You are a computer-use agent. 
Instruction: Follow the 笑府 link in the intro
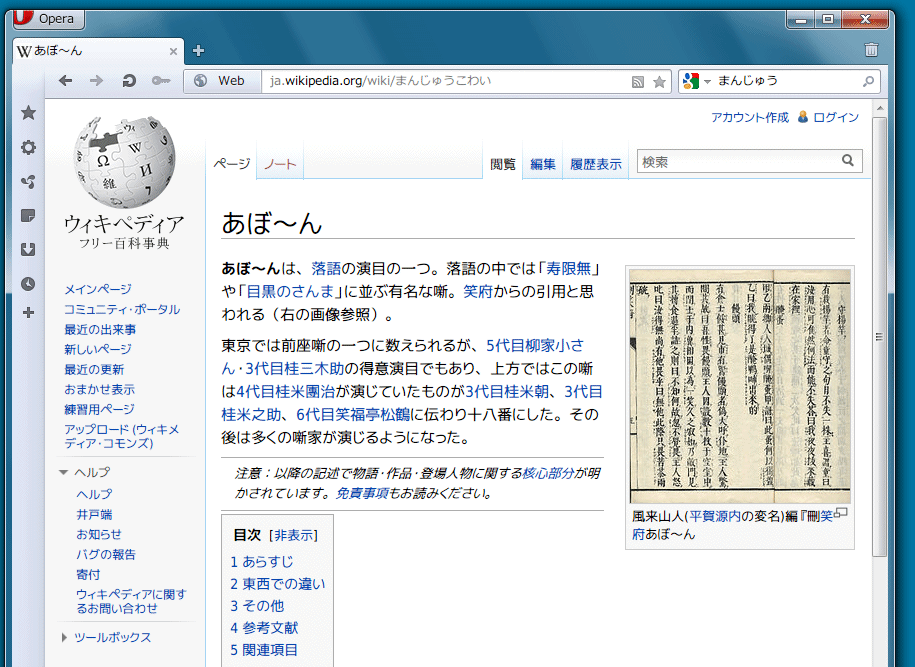[478, 291]
